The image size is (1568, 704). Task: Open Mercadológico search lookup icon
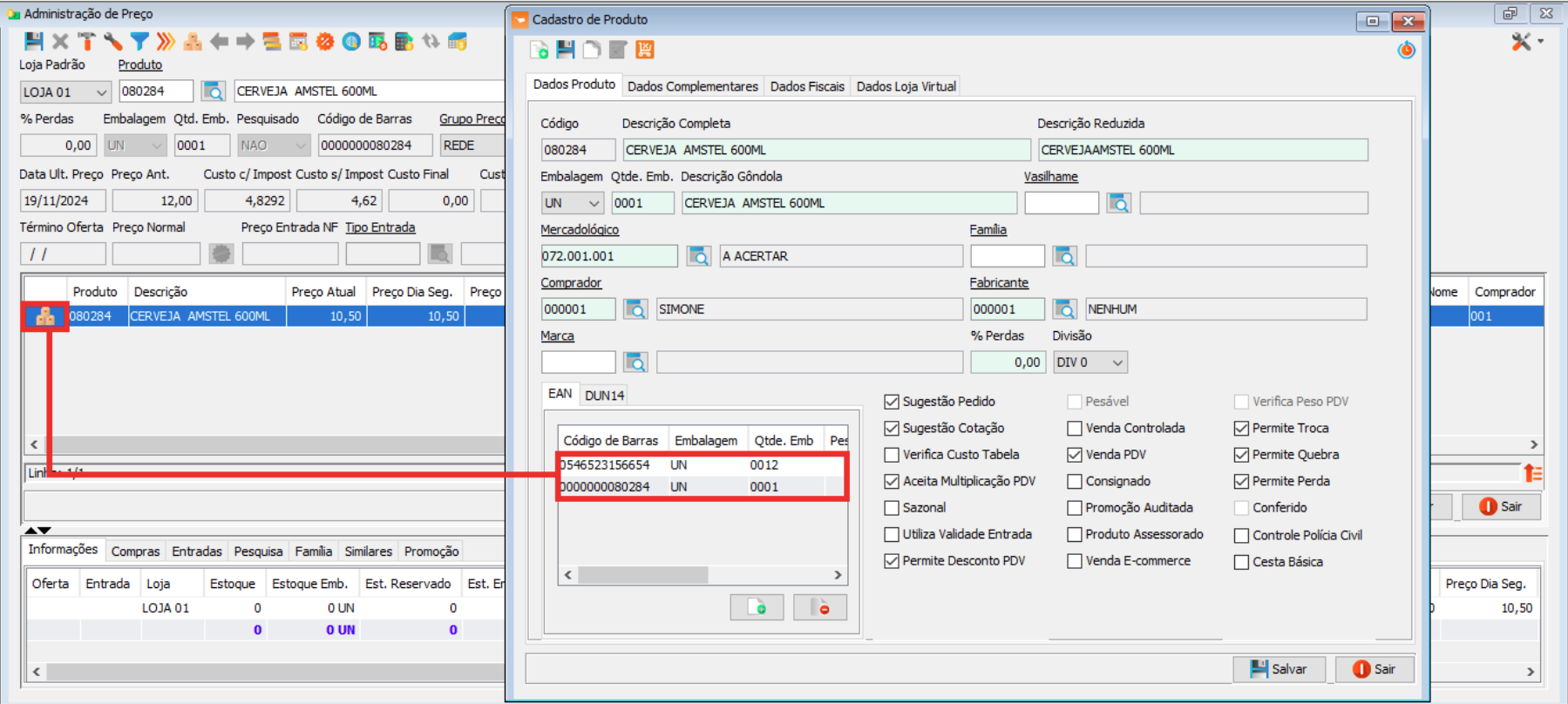(x=698, y=256)
